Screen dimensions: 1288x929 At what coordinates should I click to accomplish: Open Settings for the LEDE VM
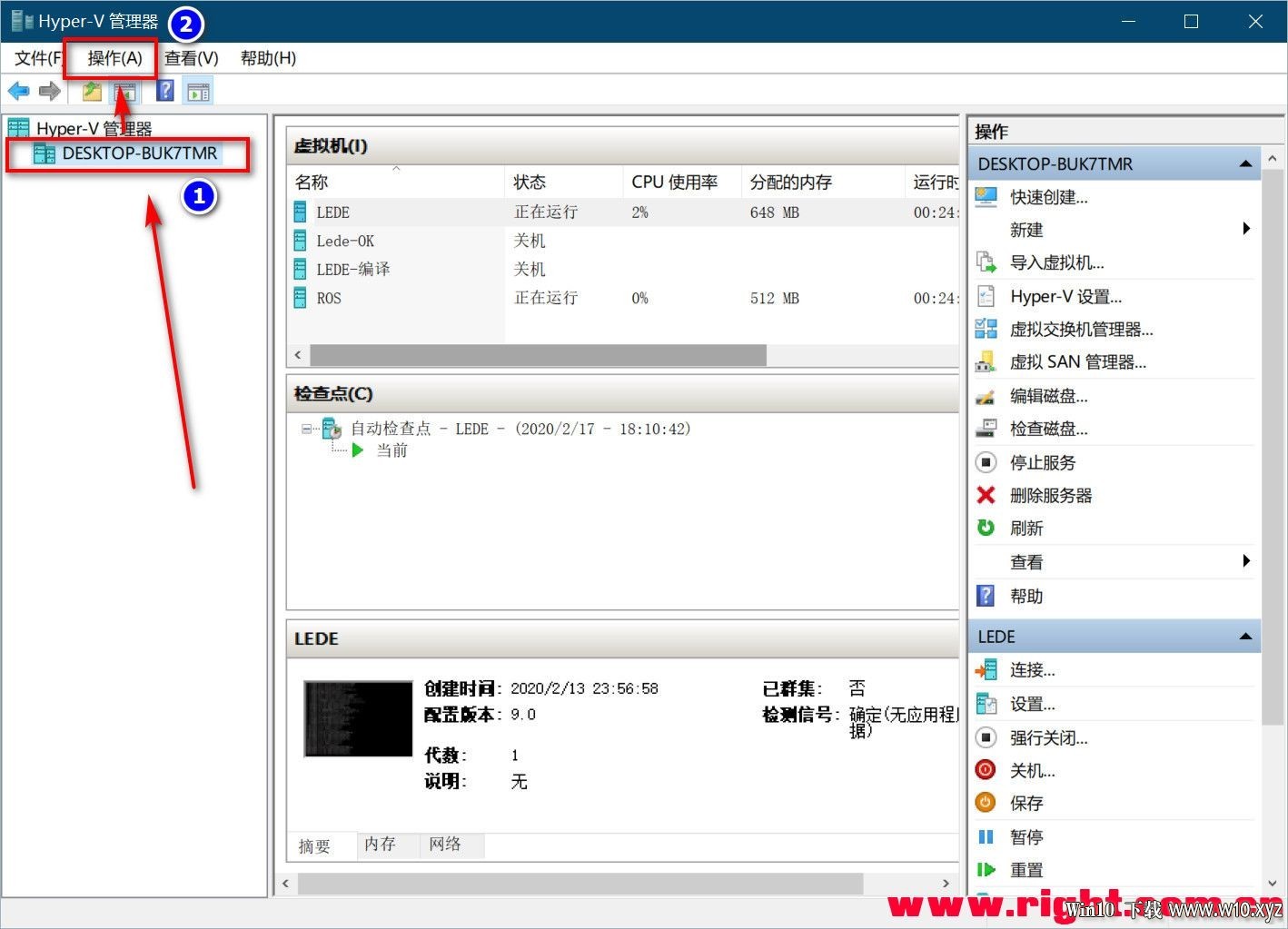coord(1032,704)
